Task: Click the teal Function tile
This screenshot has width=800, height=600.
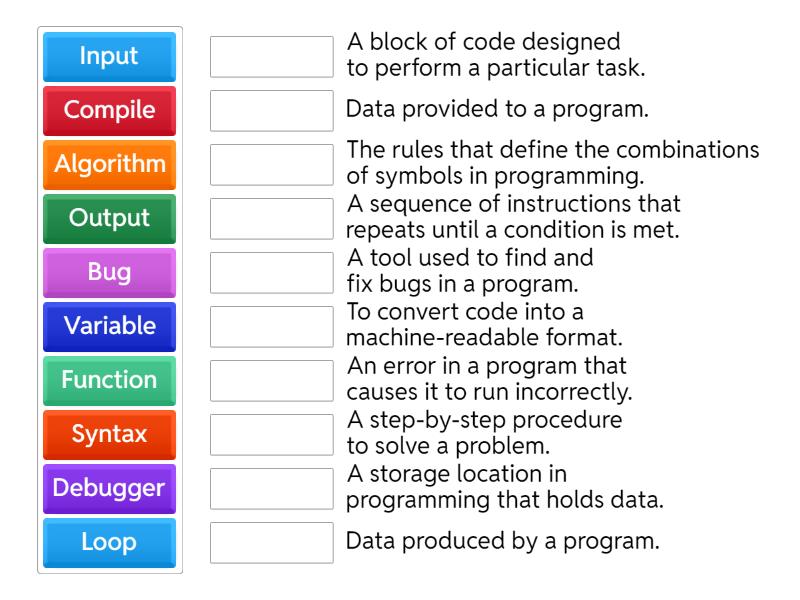Action: 109,380
